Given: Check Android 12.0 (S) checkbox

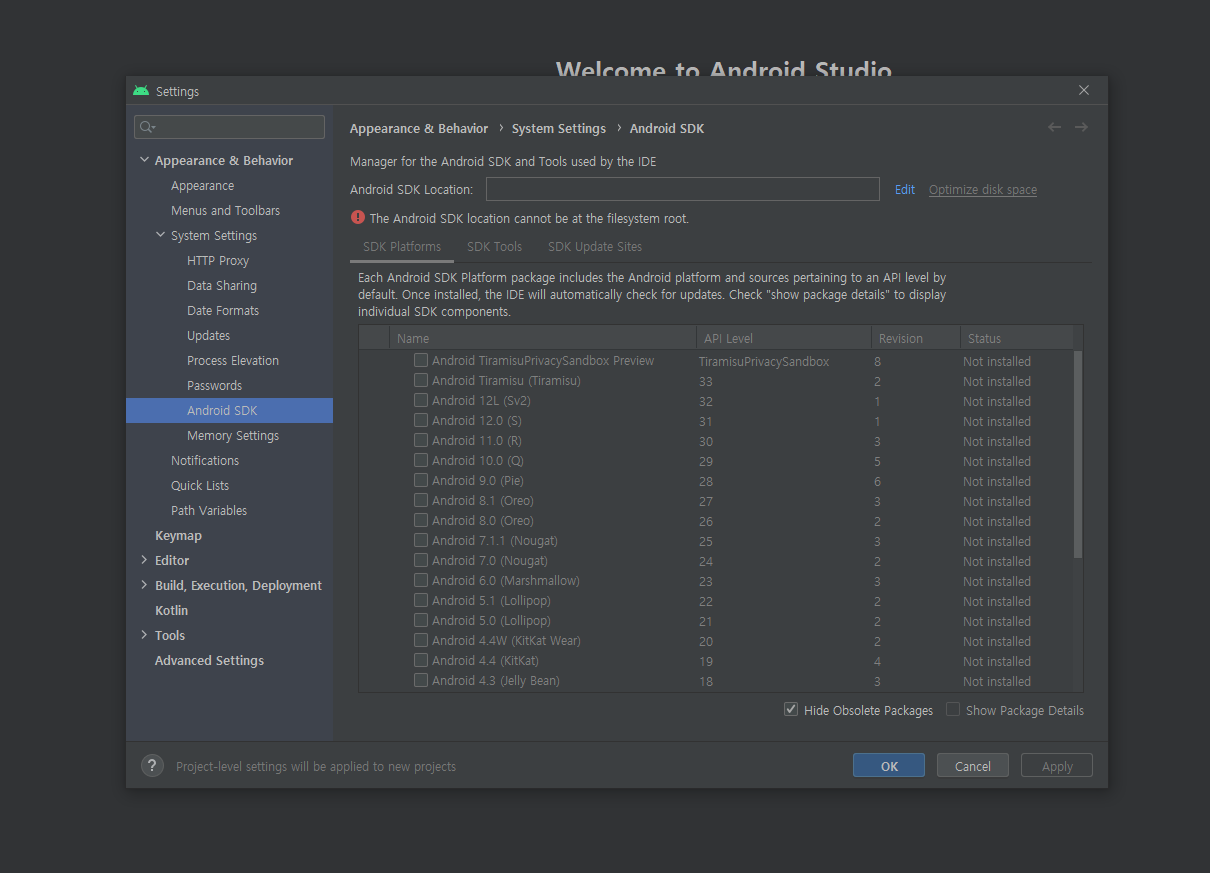Looking at the screenshot, I should [x=421, y=420].
